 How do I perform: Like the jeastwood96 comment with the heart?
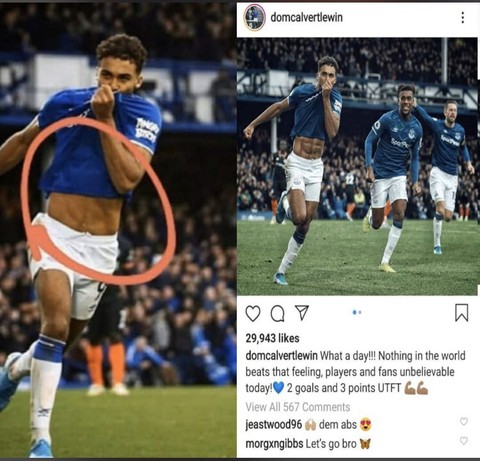[x=464, y=422]
